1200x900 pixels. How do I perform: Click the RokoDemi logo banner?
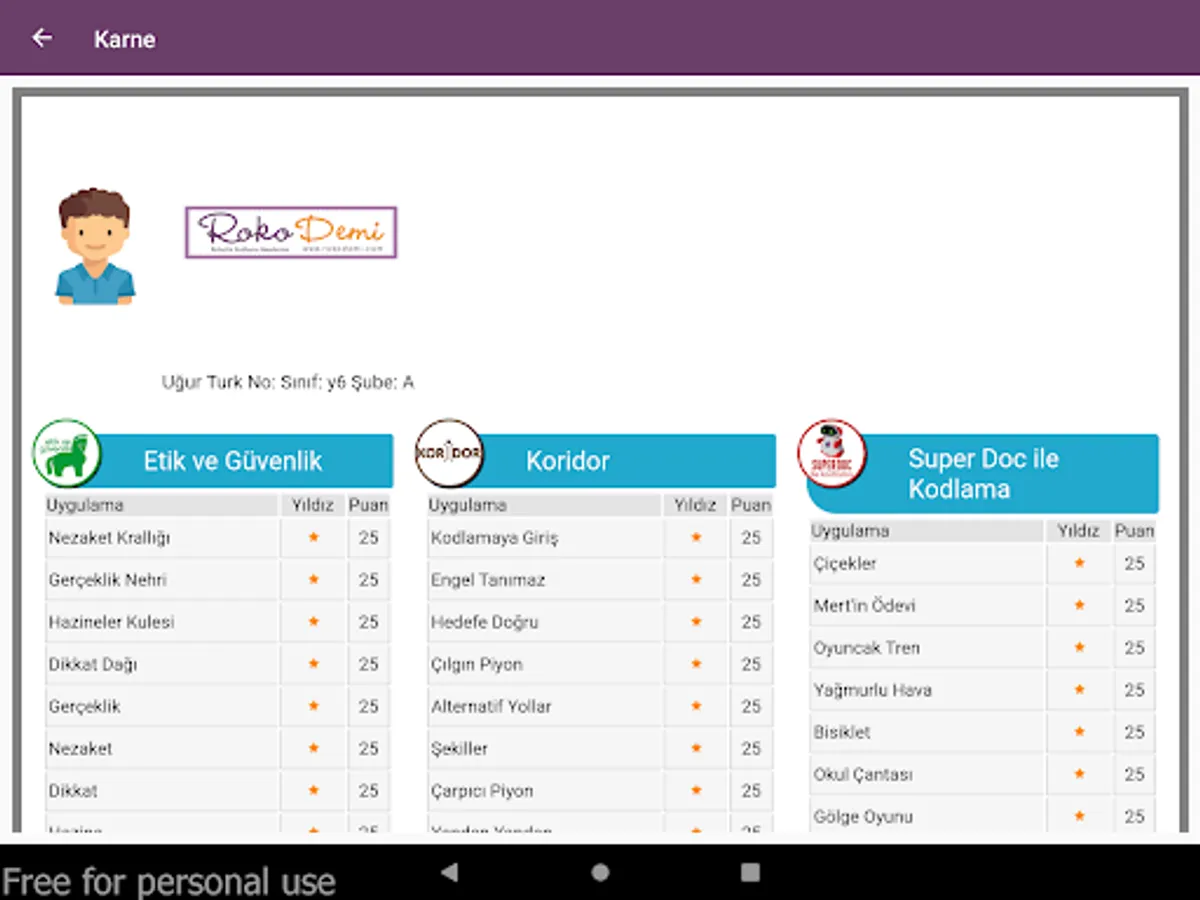coord(291,231)
